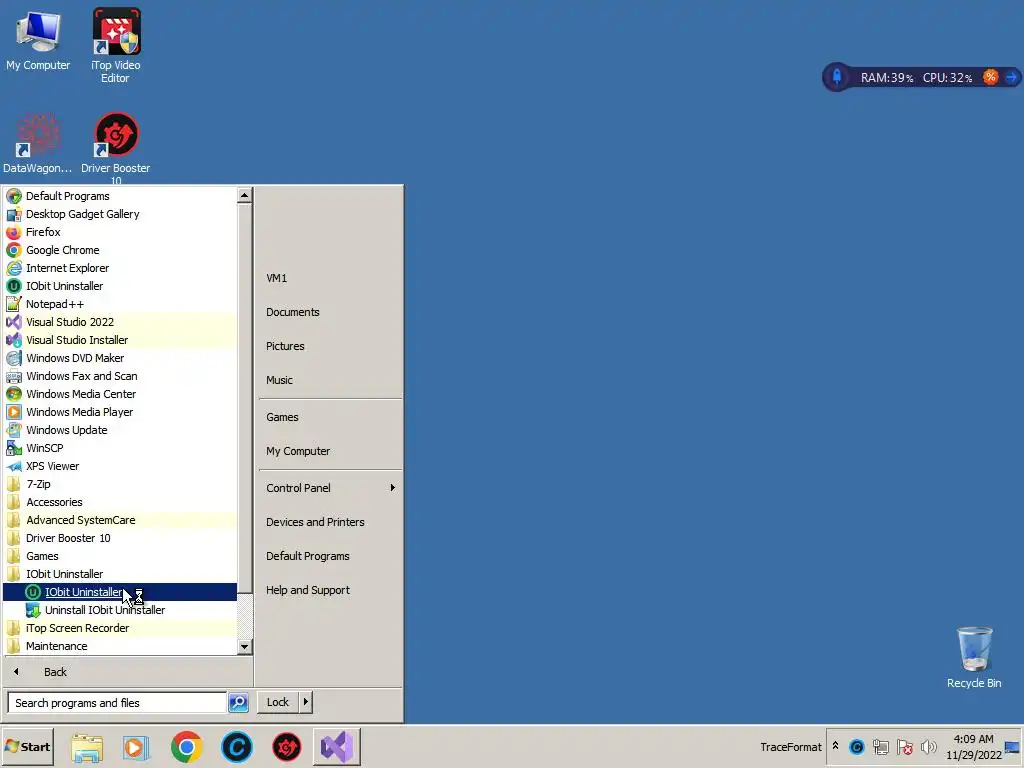This screenshot has width=1024, height=768.
Task: Expand Driver Booster 10 folder
Action: [x=120, y=538]
